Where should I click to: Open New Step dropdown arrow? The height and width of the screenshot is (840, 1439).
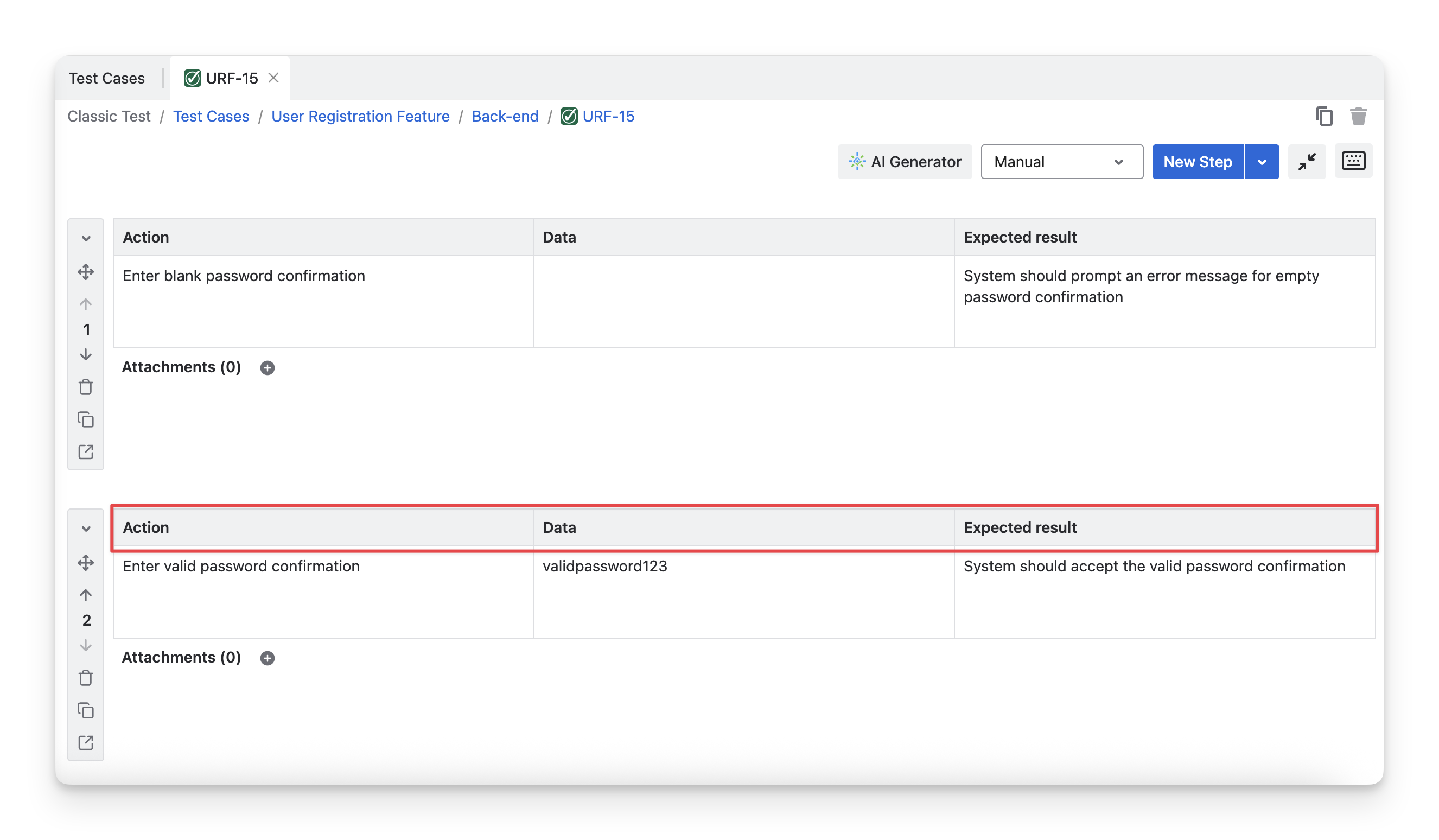tap(1262, 162)
